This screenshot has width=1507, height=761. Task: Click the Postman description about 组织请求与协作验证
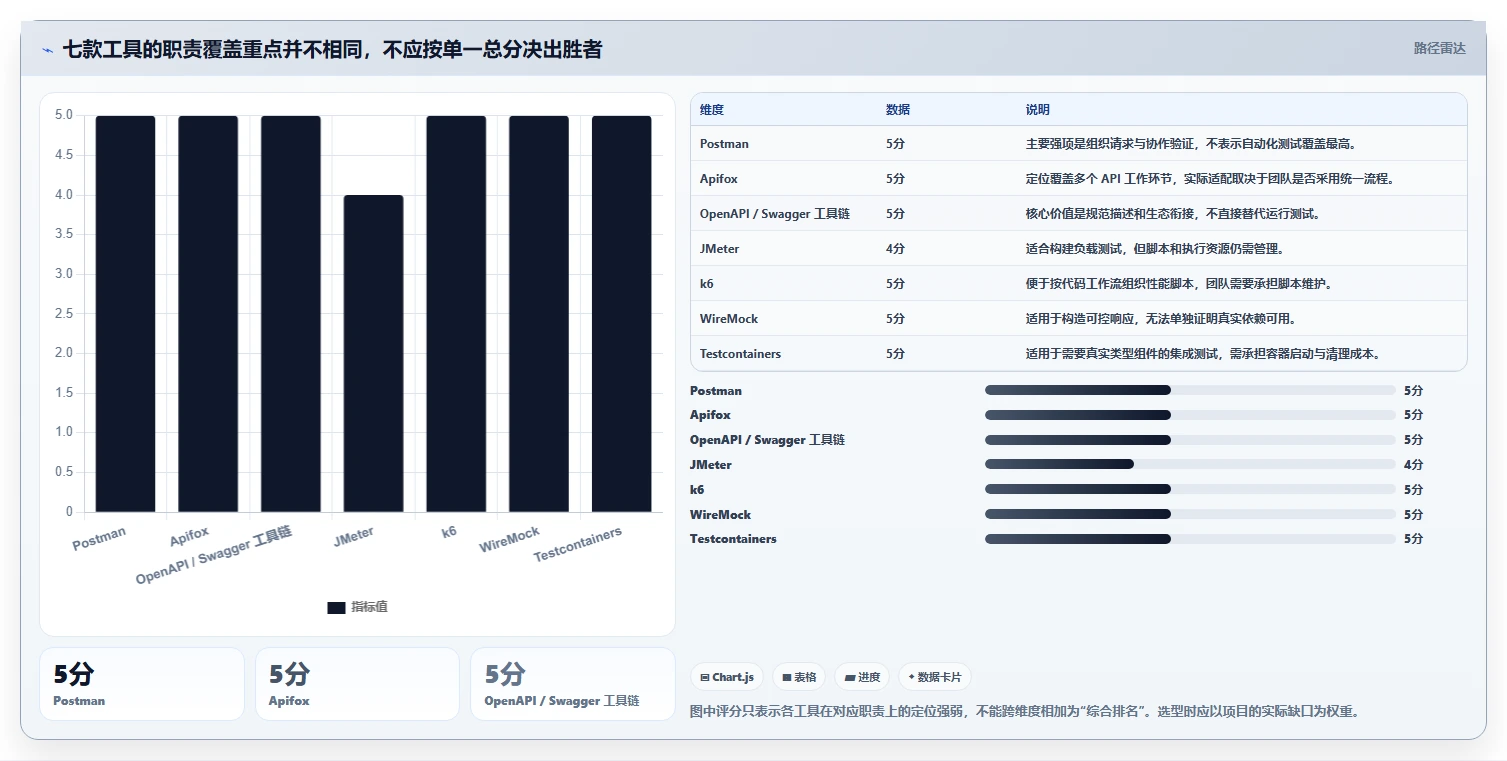point(1191,144)
